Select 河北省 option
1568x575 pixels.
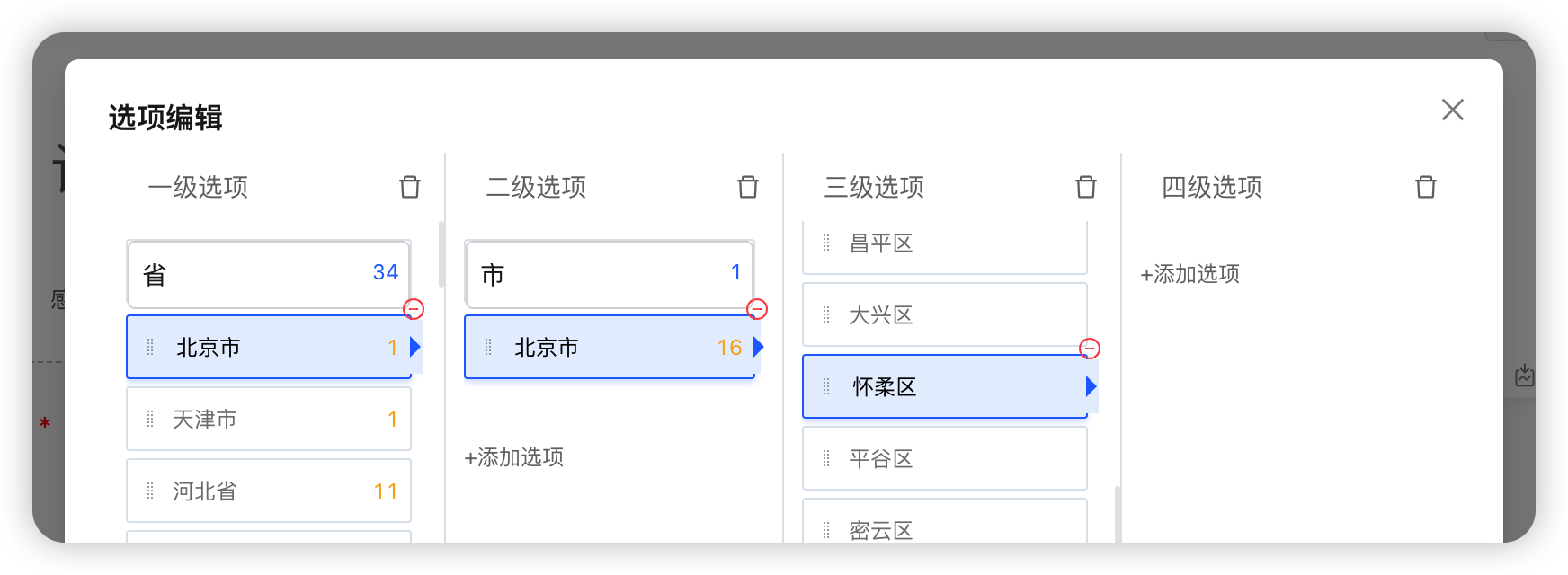click(269, 491)
